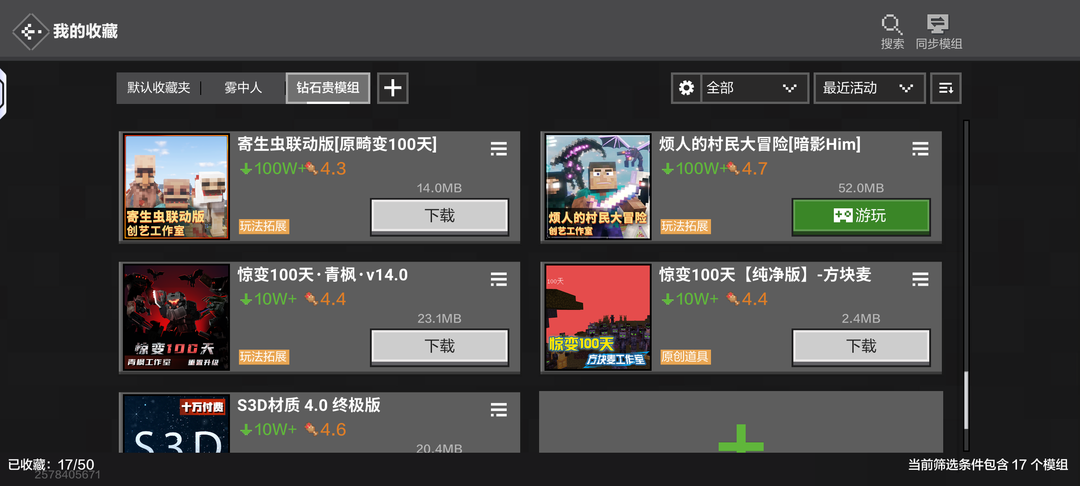Switch to the 雾中人 tab
1080x486 pixels.
(243, 88)
